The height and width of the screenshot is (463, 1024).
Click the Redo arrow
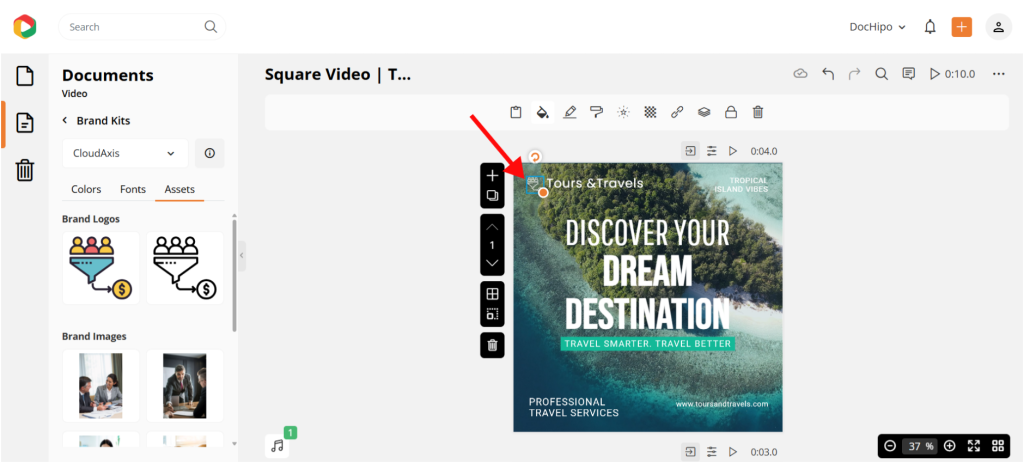[x=854, y=74]
